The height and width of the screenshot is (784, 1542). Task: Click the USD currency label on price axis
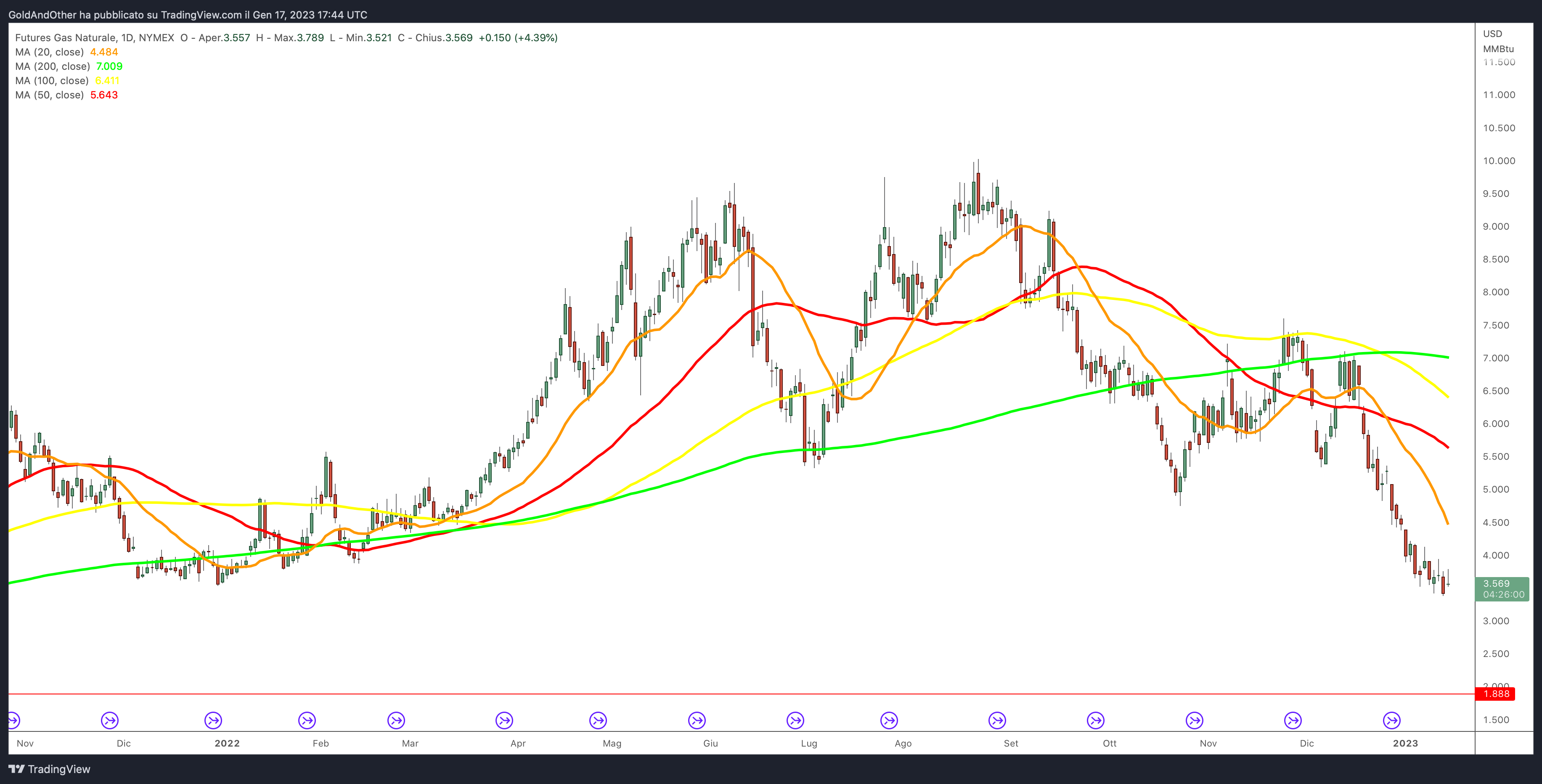coord(1492,34)
